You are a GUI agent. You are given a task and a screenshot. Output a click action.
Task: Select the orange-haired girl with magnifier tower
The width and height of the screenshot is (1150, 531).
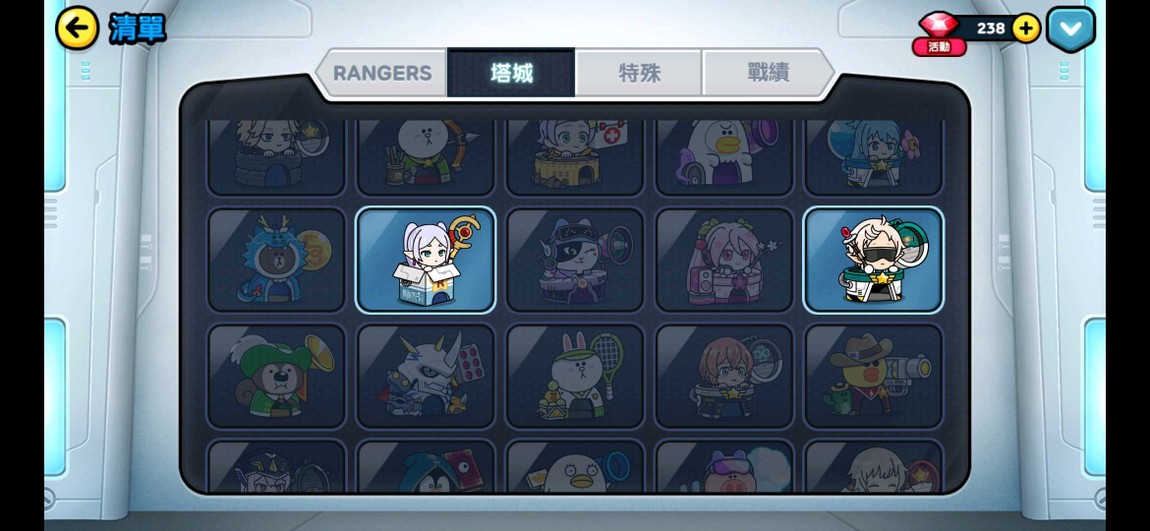click(725, 376)
